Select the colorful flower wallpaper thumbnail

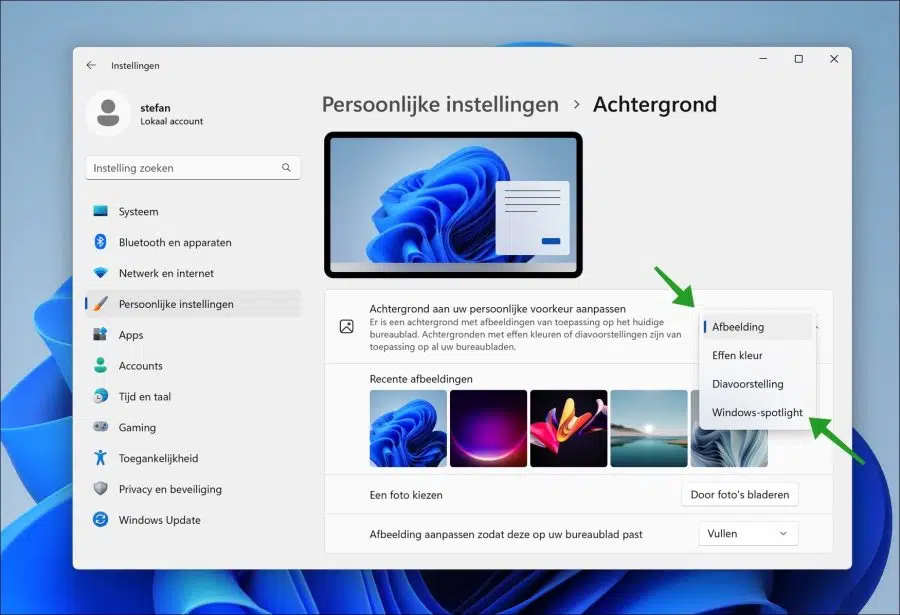point(568,428)
